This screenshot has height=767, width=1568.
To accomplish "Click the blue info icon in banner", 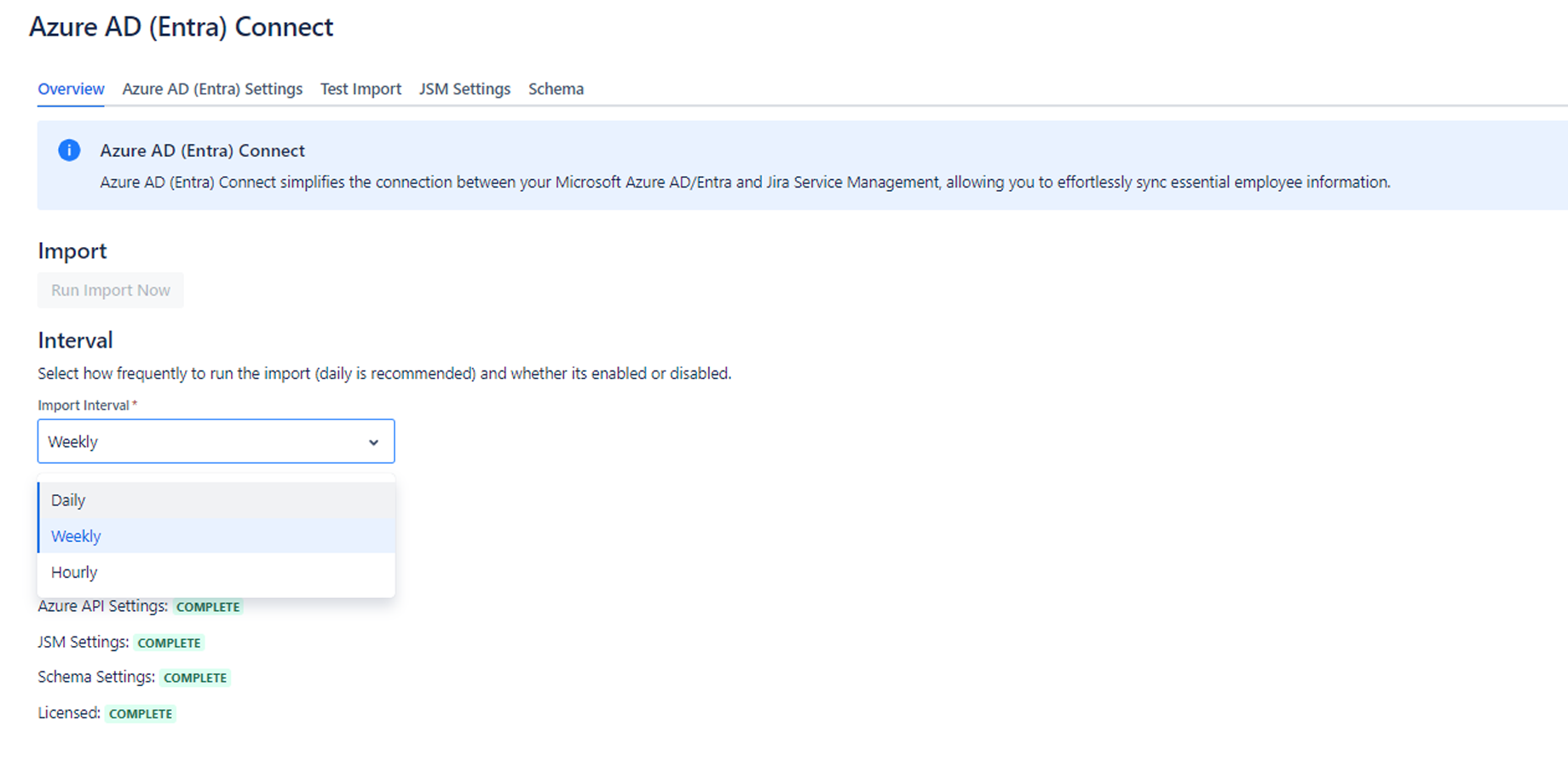I will 69,151.
